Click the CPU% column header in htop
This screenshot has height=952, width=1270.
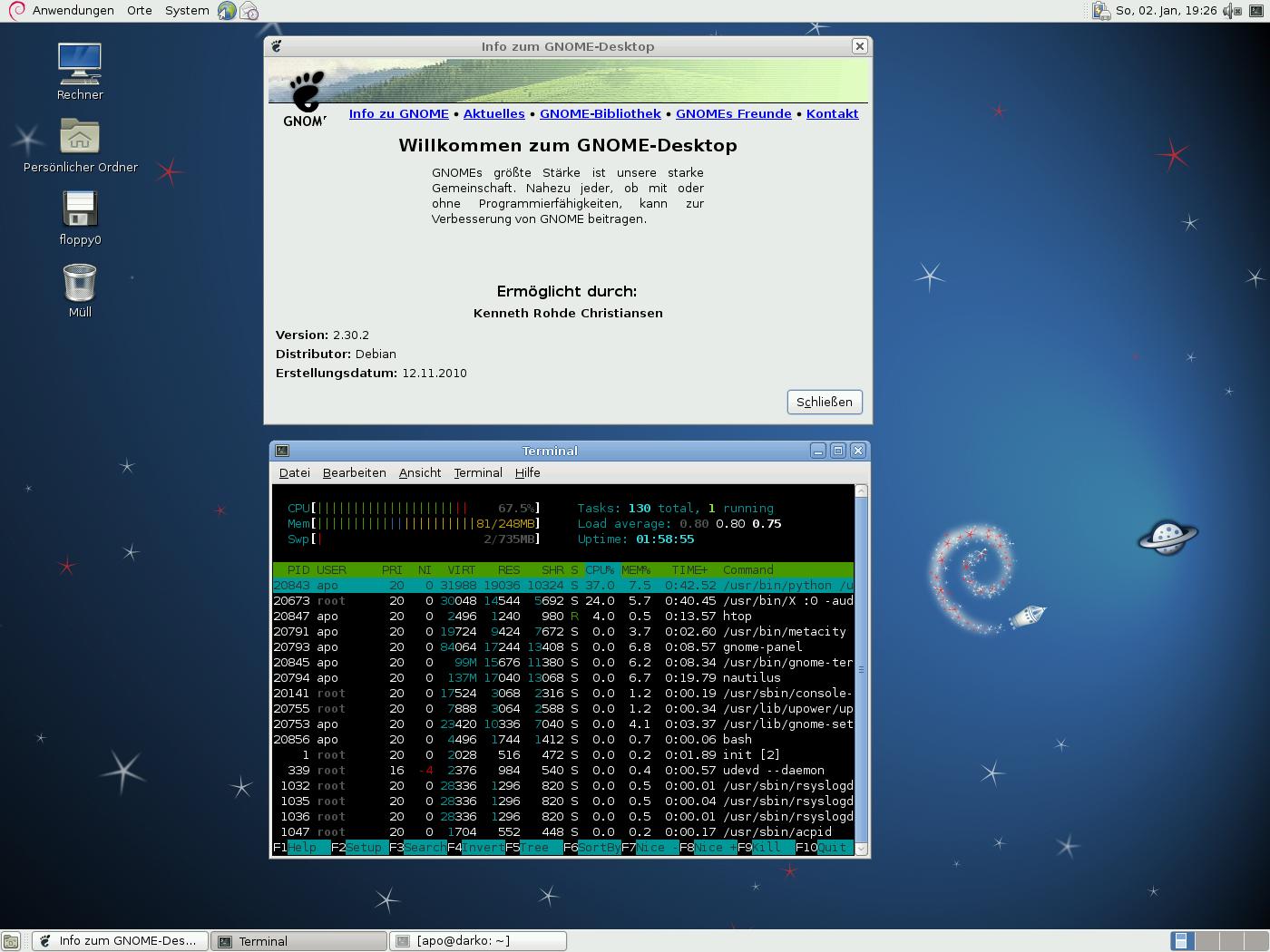[600, 570]
